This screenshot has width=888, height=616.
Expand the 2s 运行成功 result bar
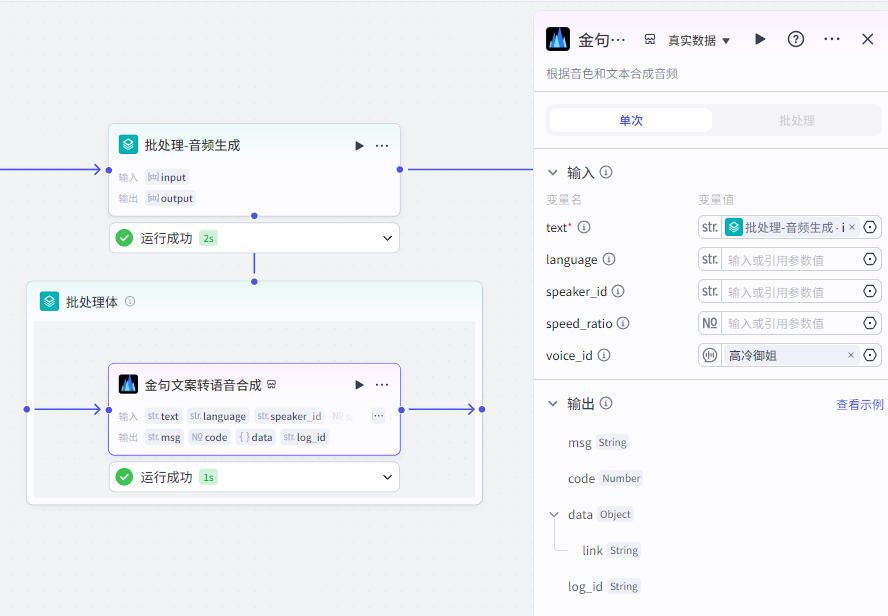pyautogui.click(x=387, y=238)
